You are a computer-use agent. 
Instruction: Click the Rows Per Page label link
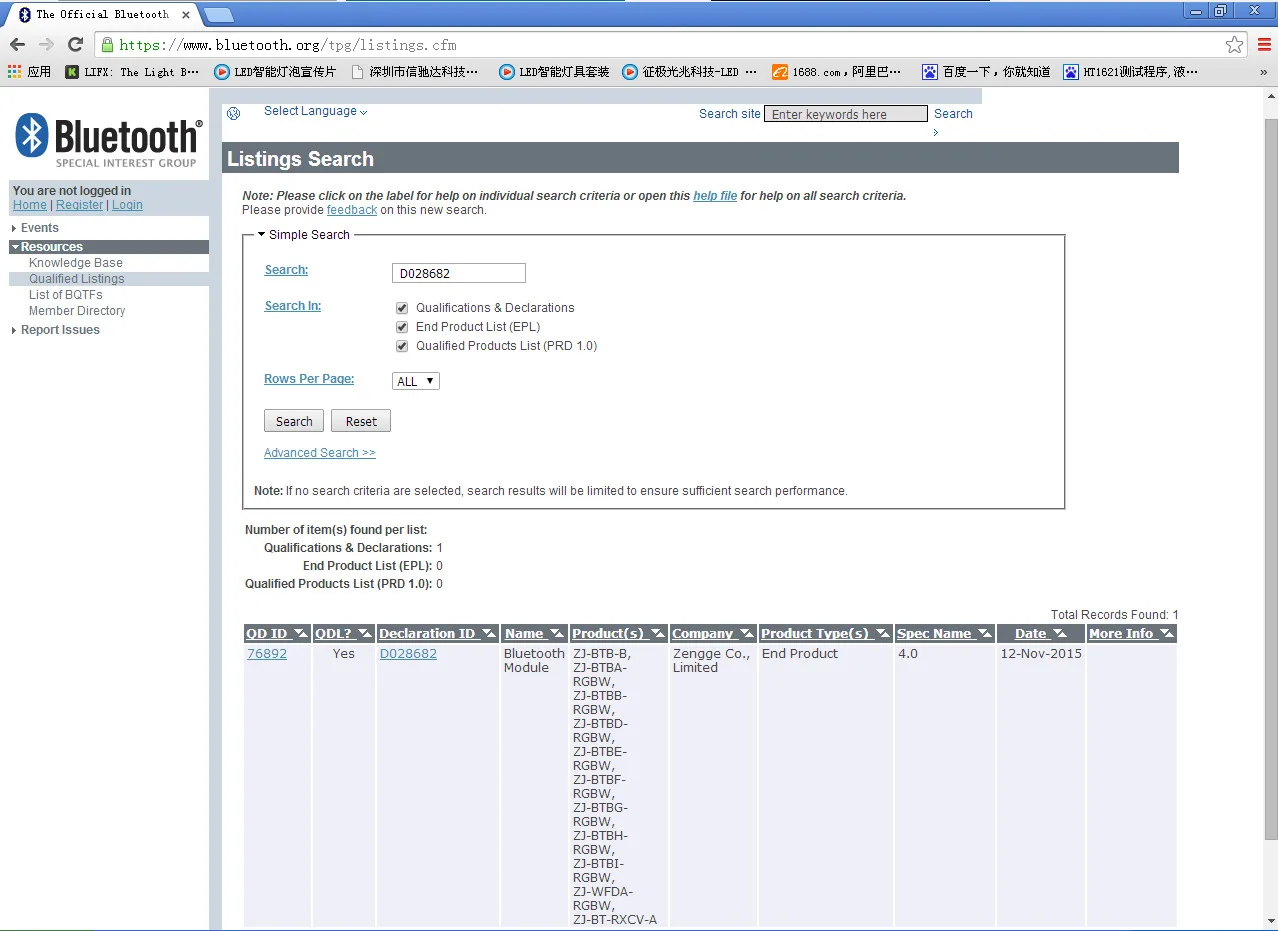[309, 379]
